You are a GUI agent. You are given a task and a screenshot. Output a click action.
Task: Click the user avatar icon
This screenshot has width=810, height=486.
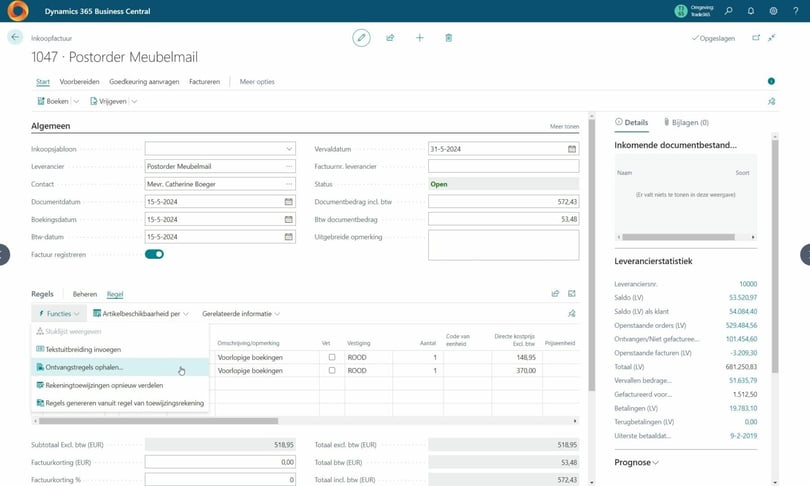tap(681, 11)
